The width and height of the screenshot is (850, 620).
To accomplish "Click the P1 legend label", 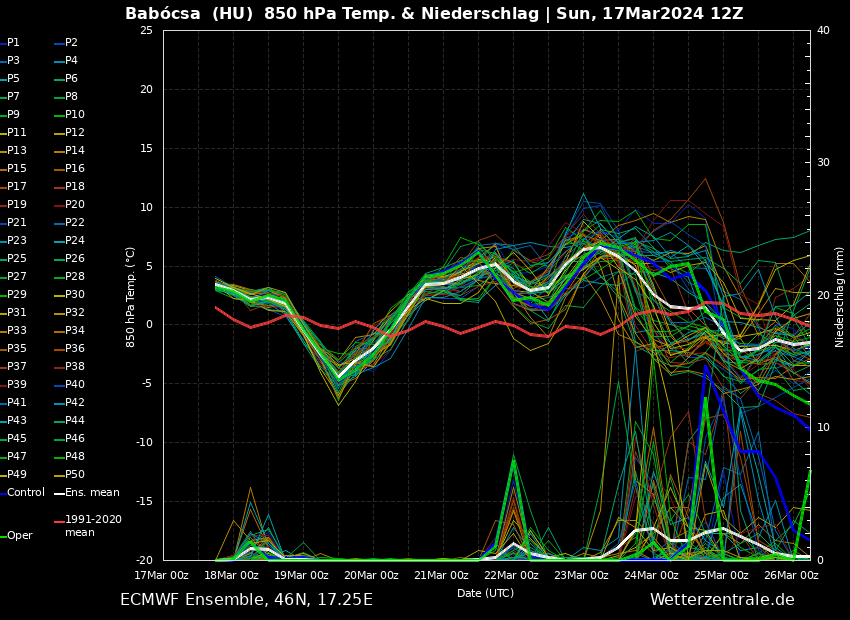I will pyautogui.click(x=13, y=43).
